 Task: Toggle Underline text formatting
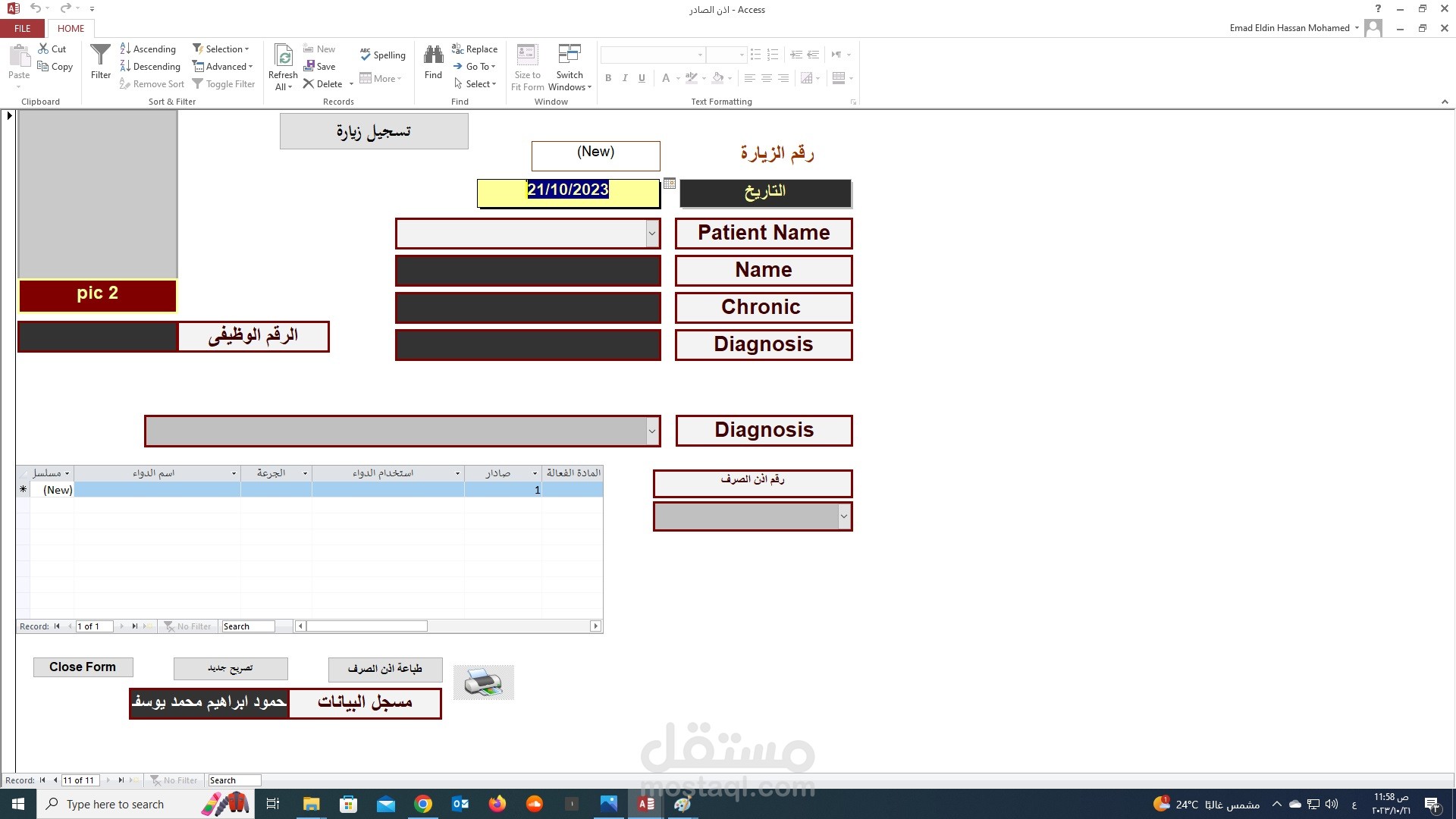pyautogui.click(x=642, y=78)
